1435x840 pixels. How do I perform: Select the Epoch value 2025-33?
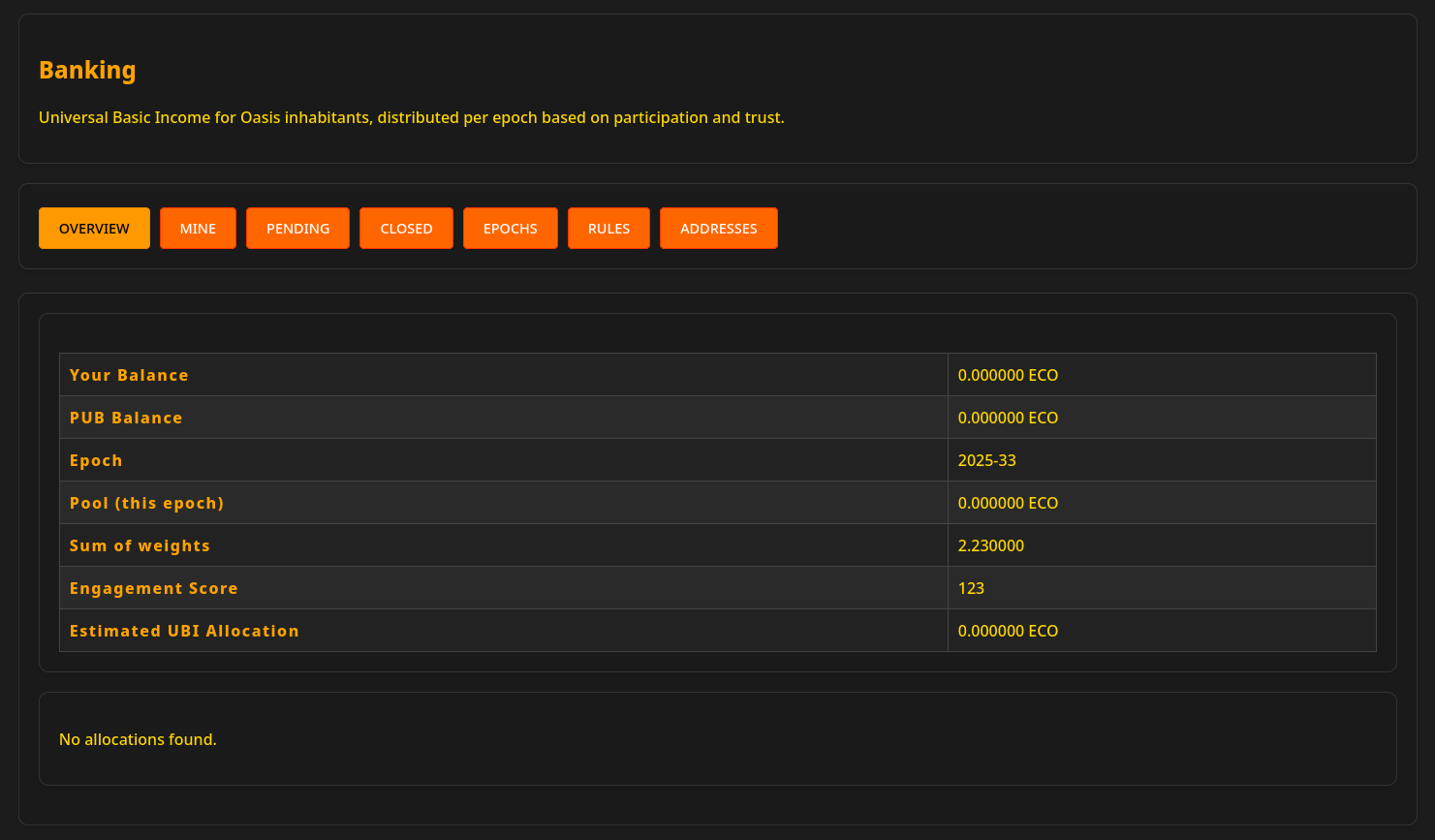click(986, 460)
